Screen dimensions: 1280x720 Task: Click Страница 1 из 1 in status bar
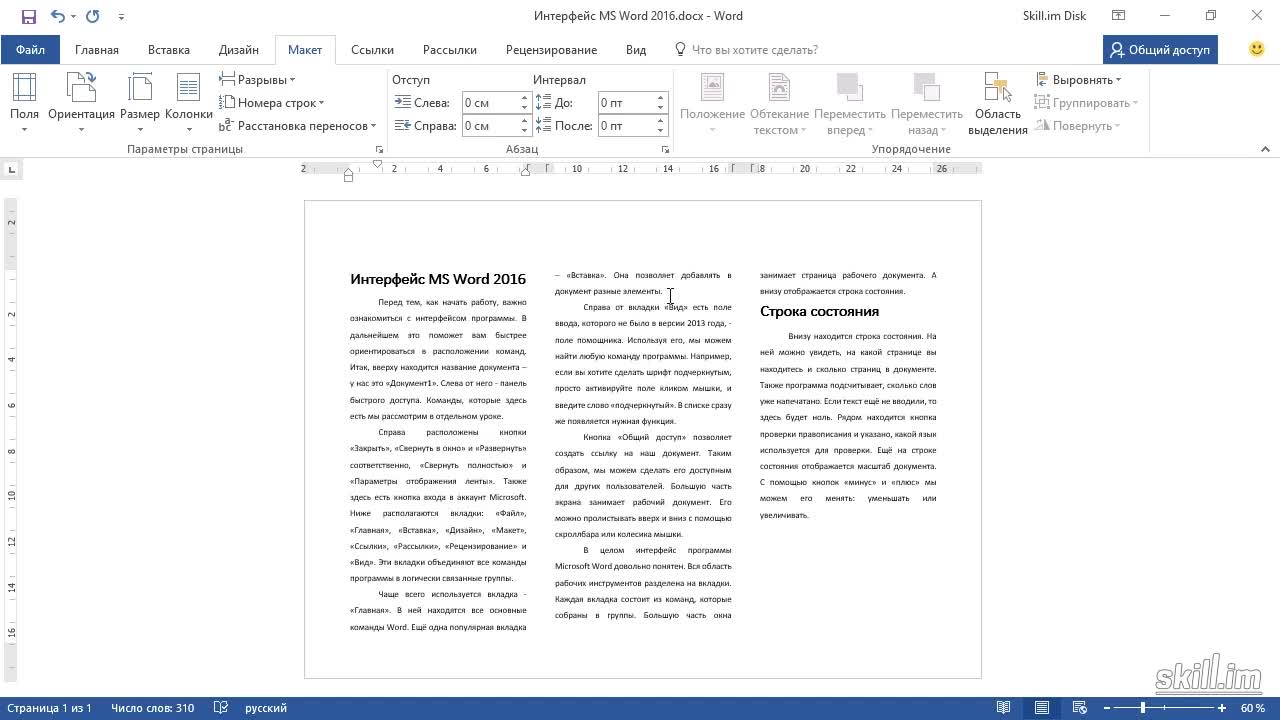pos(49,708)
